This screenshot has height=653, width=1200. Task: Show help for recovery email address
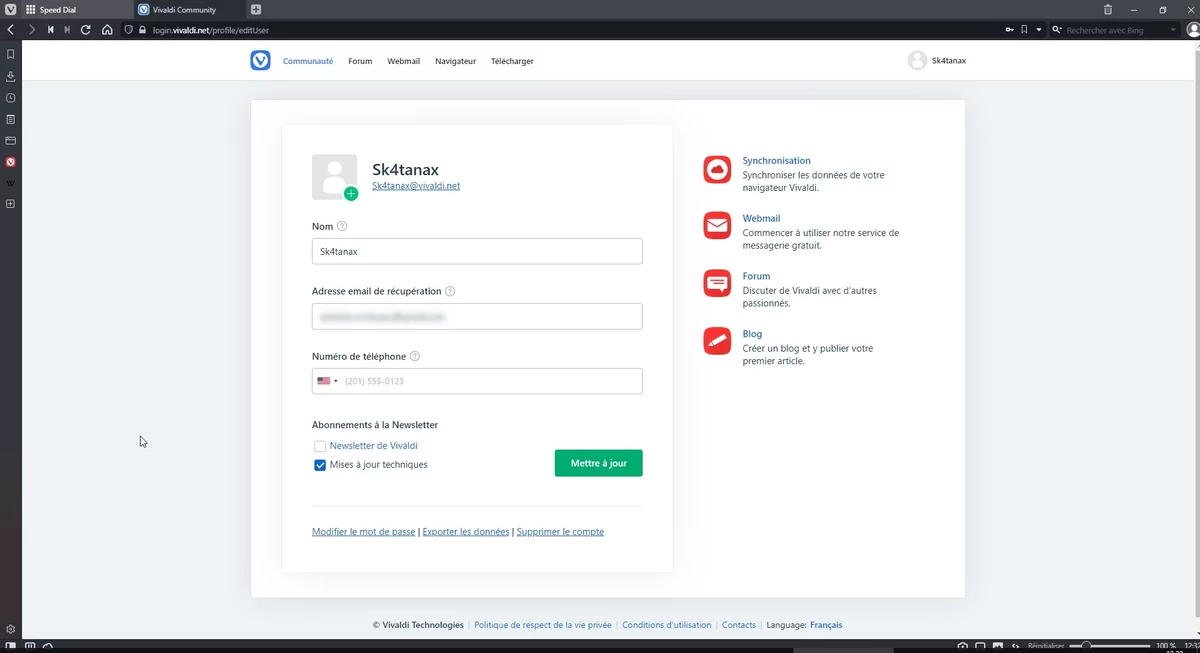coord(450,292)
